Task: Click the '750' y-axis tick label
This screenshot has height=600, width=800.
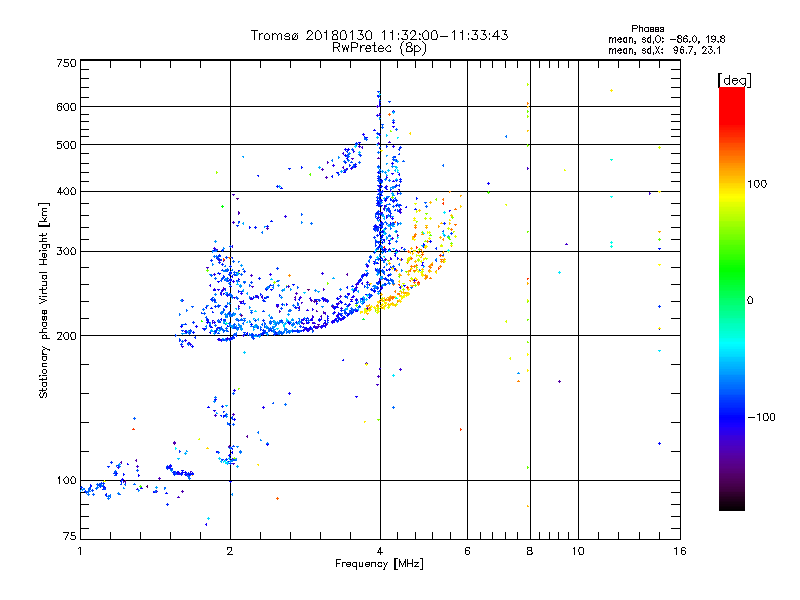Action: [66, 63]
